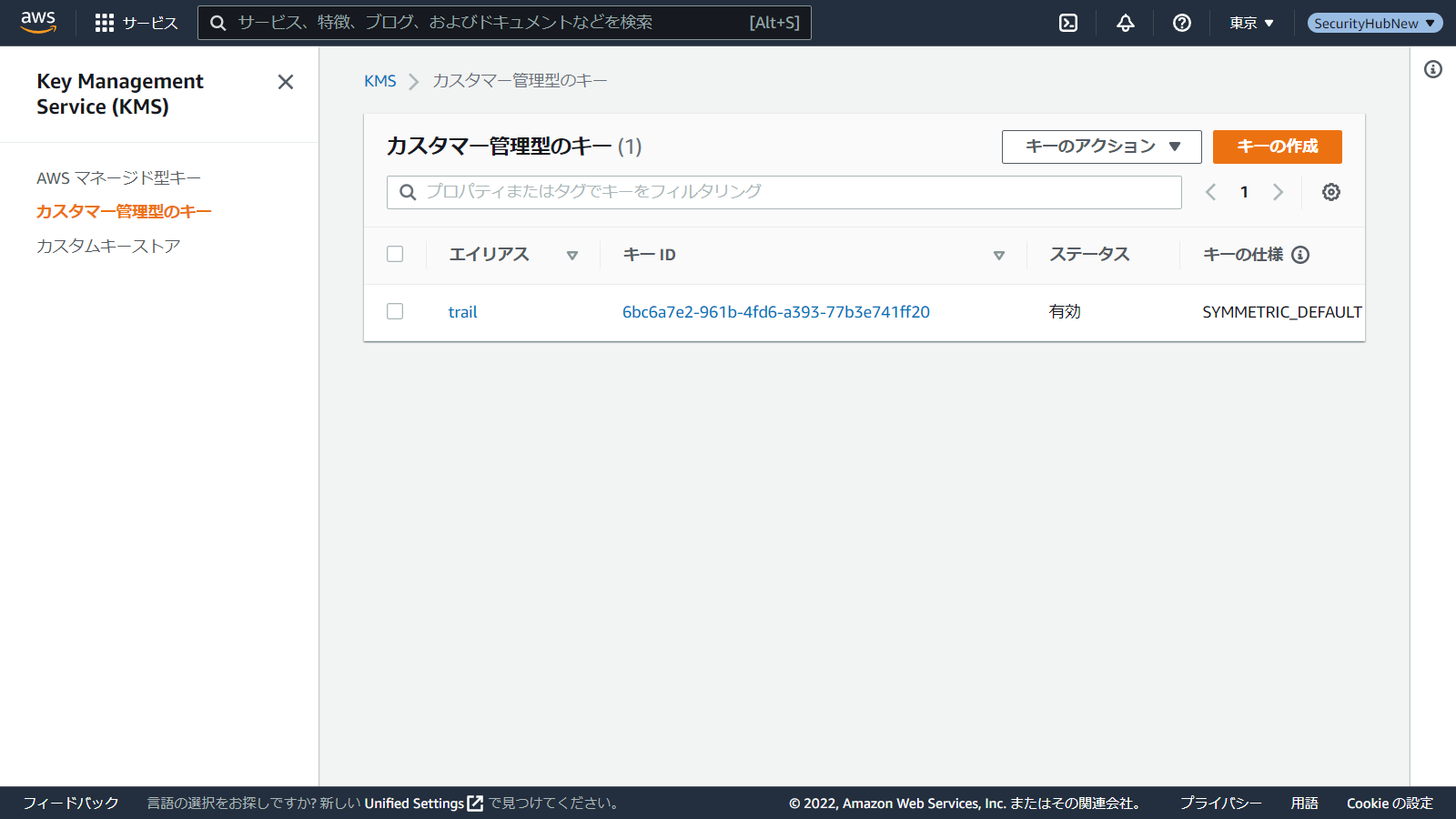Image resolution: width=1456 pixels, height=819 pixels.
Task: Open the info panel icon at right edge
Action: click(1433, 69)
